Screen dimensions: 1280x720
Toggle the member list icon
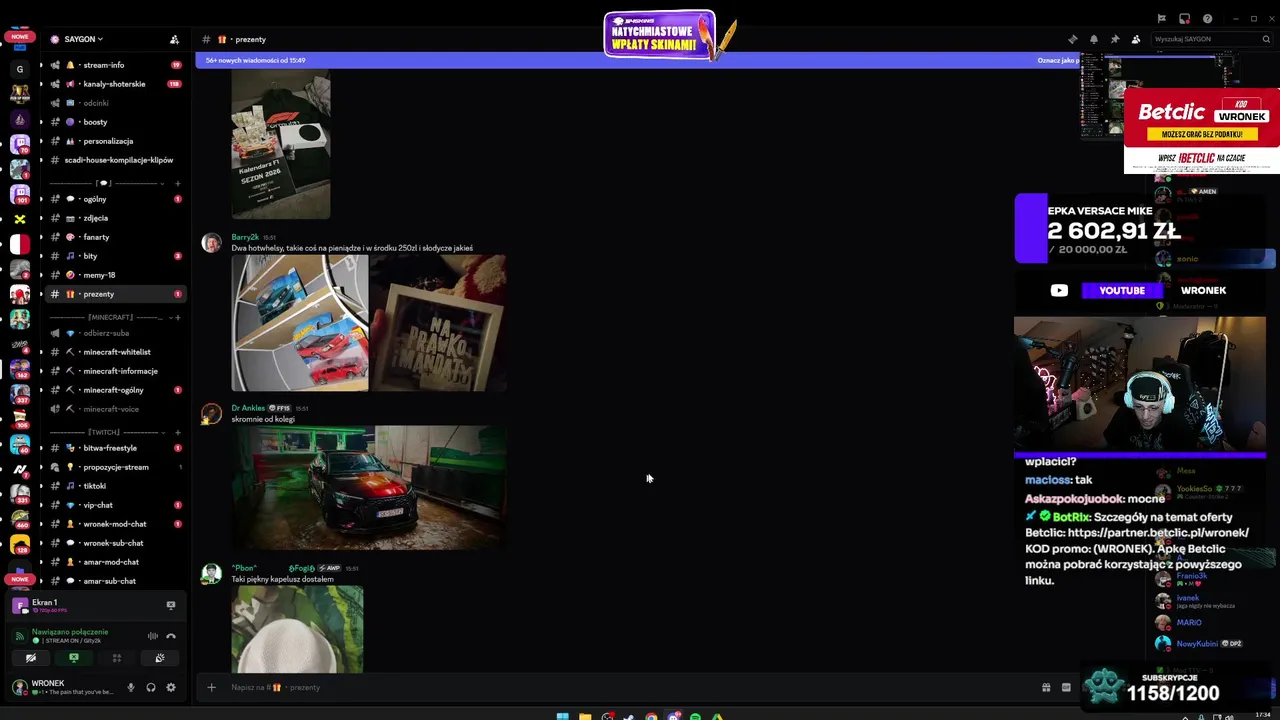pos(1136,39)
